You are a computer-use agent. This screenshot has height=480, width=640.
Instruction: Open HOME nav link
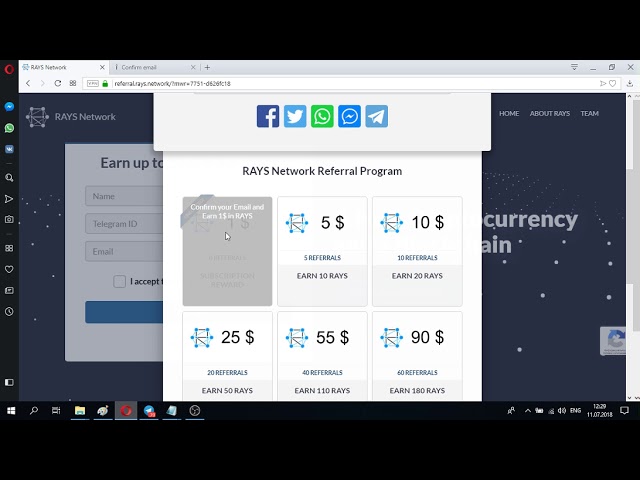pyautogui.click(x=509, y=113)
